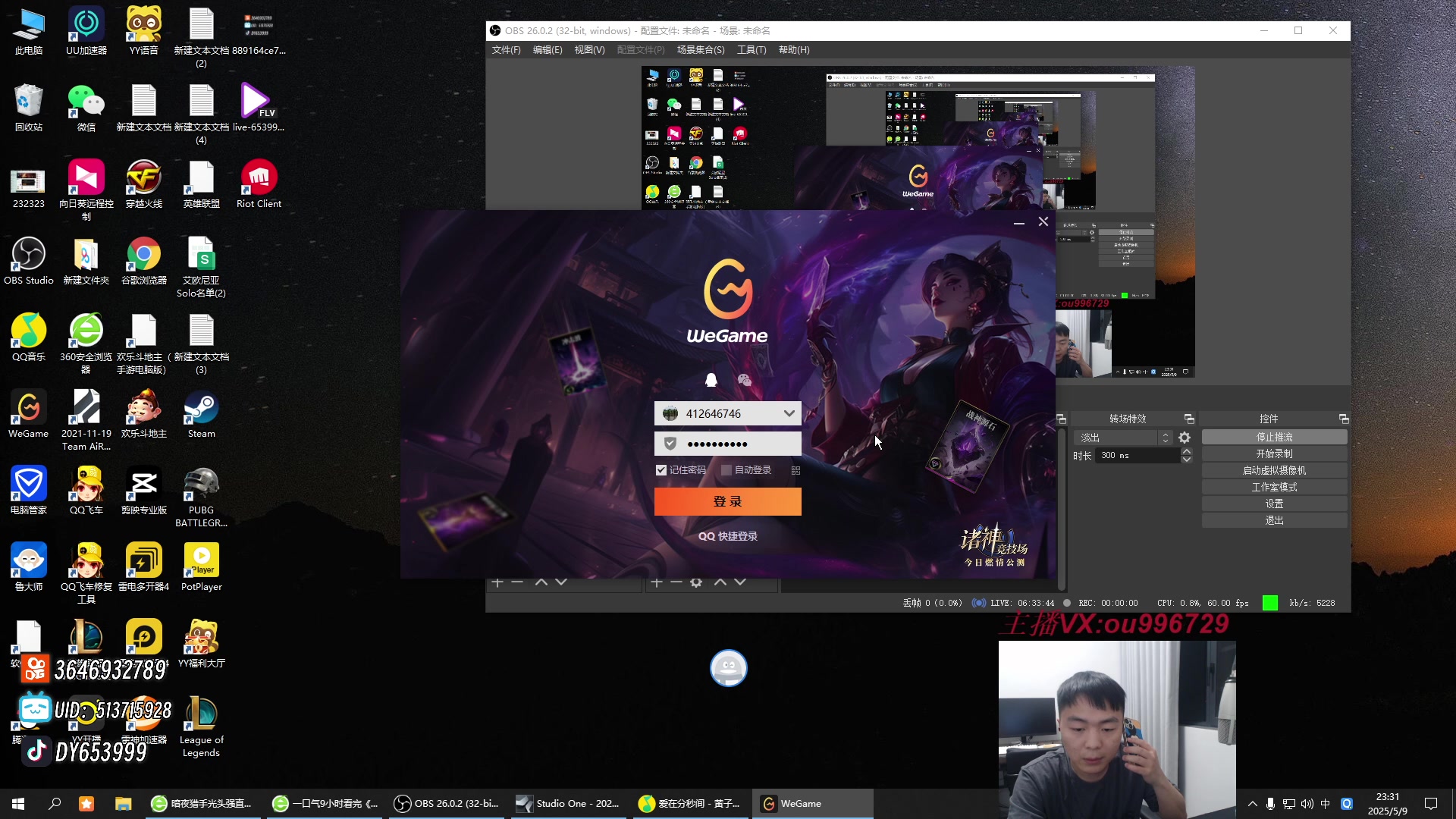Open volume control in system tray

(1307, 804)
